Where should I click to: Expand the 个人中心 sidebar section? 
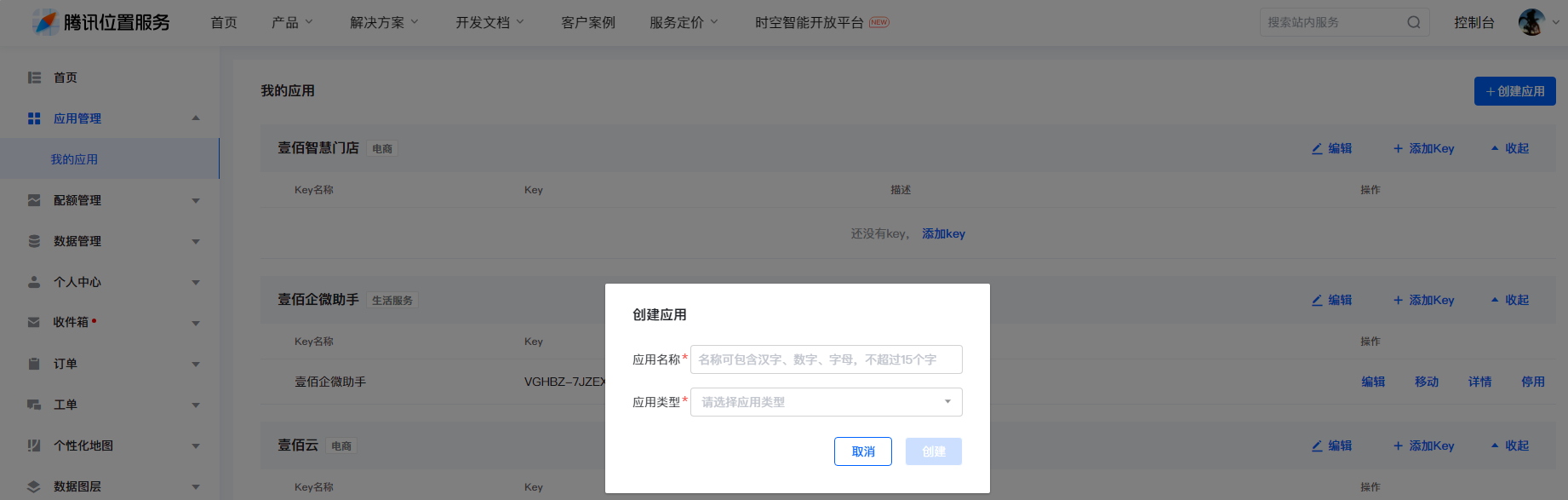pos(196,283)
